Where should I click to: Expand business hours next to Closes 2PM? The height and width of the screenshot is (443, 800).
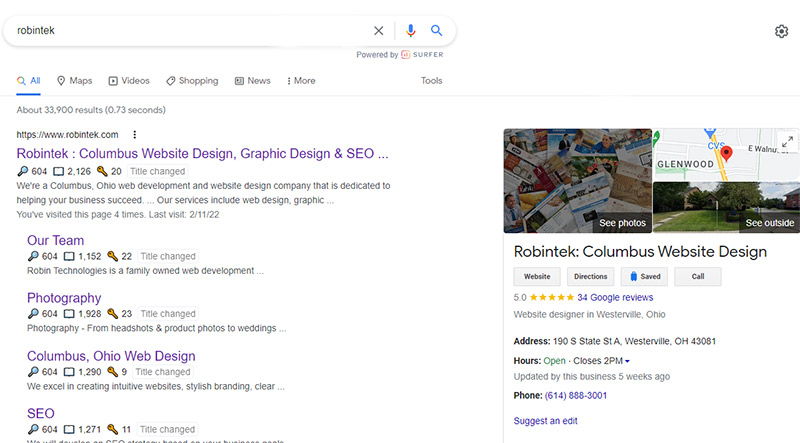pos(628,361)
